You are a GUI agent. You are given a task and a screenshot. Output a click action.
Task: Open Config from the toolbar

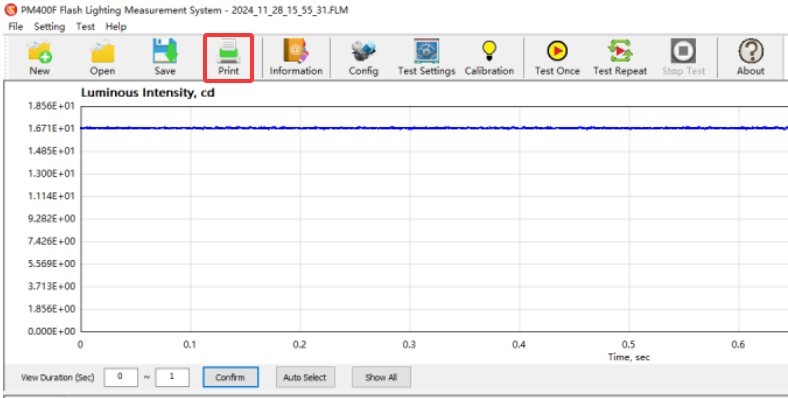[x=363, y=57]
